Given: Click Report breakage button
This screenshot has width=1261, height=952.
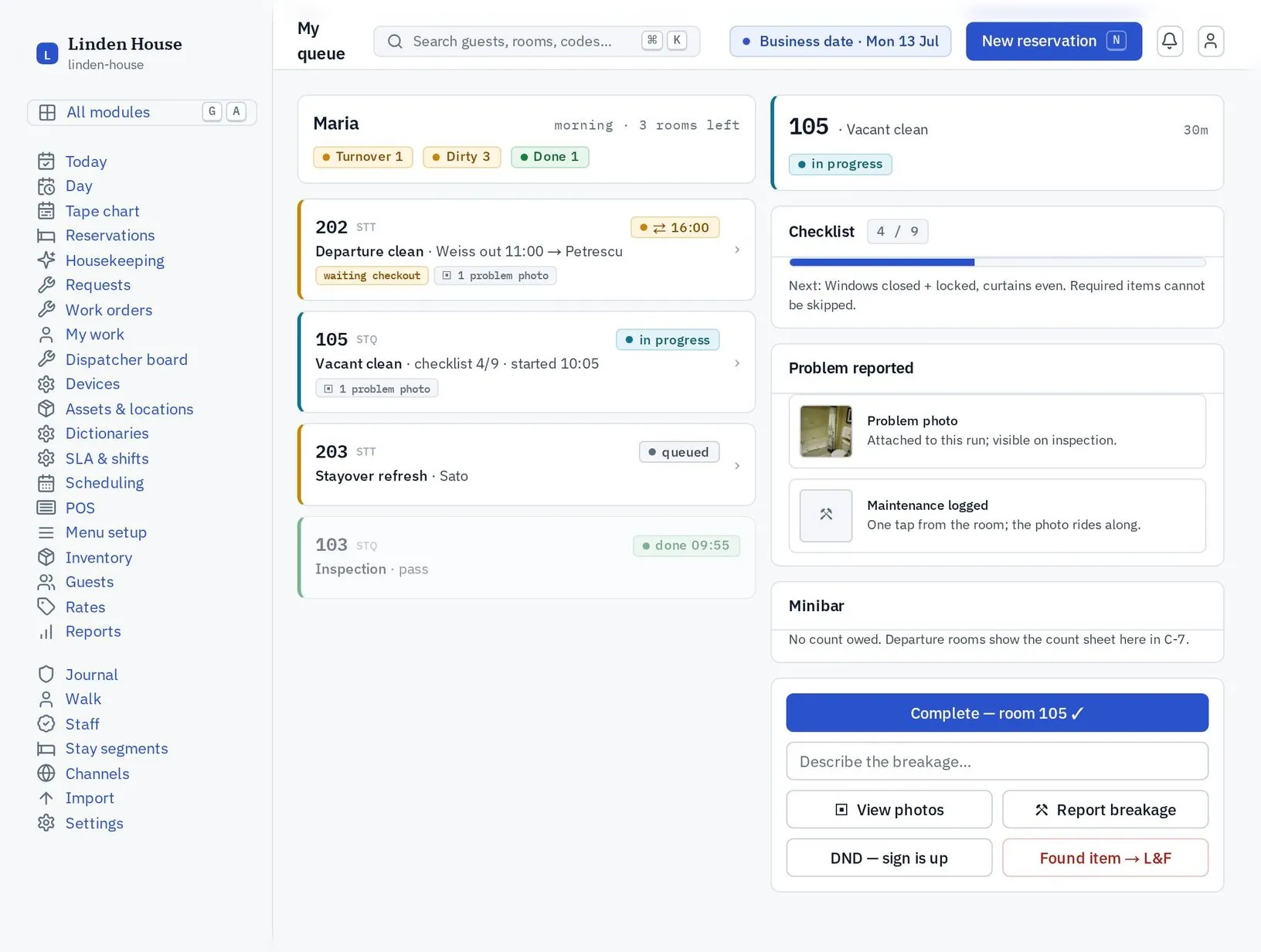Looking at the screenshot, I should (1105, 809).
